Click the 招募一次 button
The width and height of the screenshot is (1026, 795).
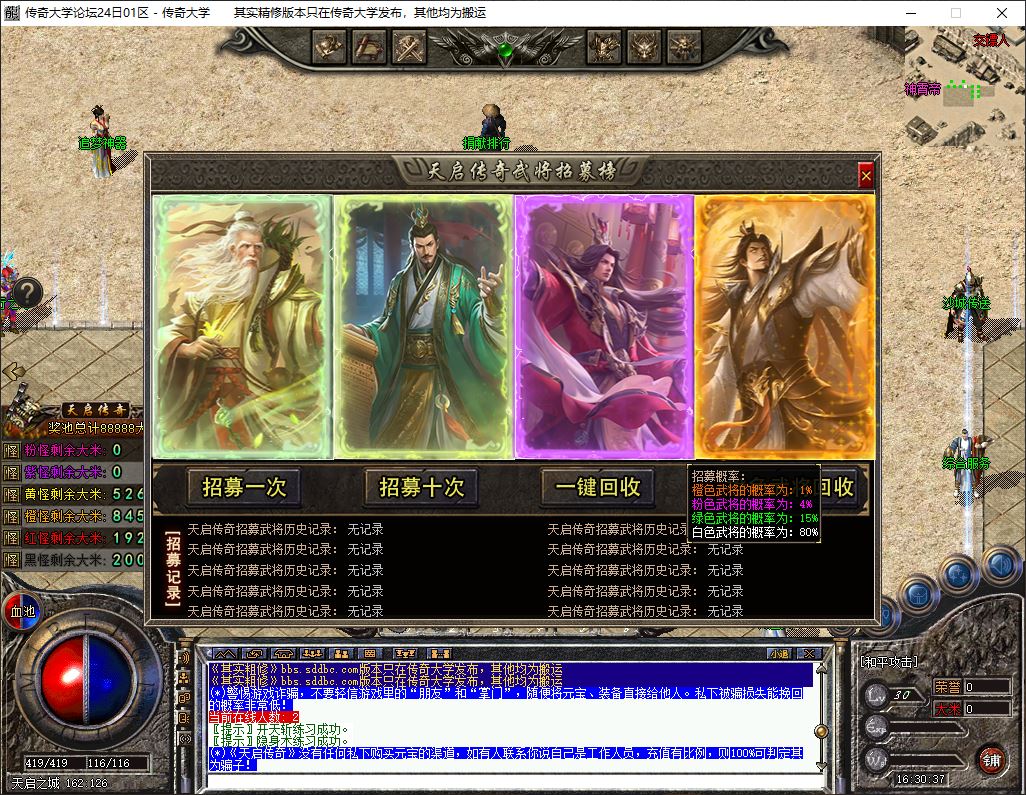pyautogui.click(x=243, y=487)
